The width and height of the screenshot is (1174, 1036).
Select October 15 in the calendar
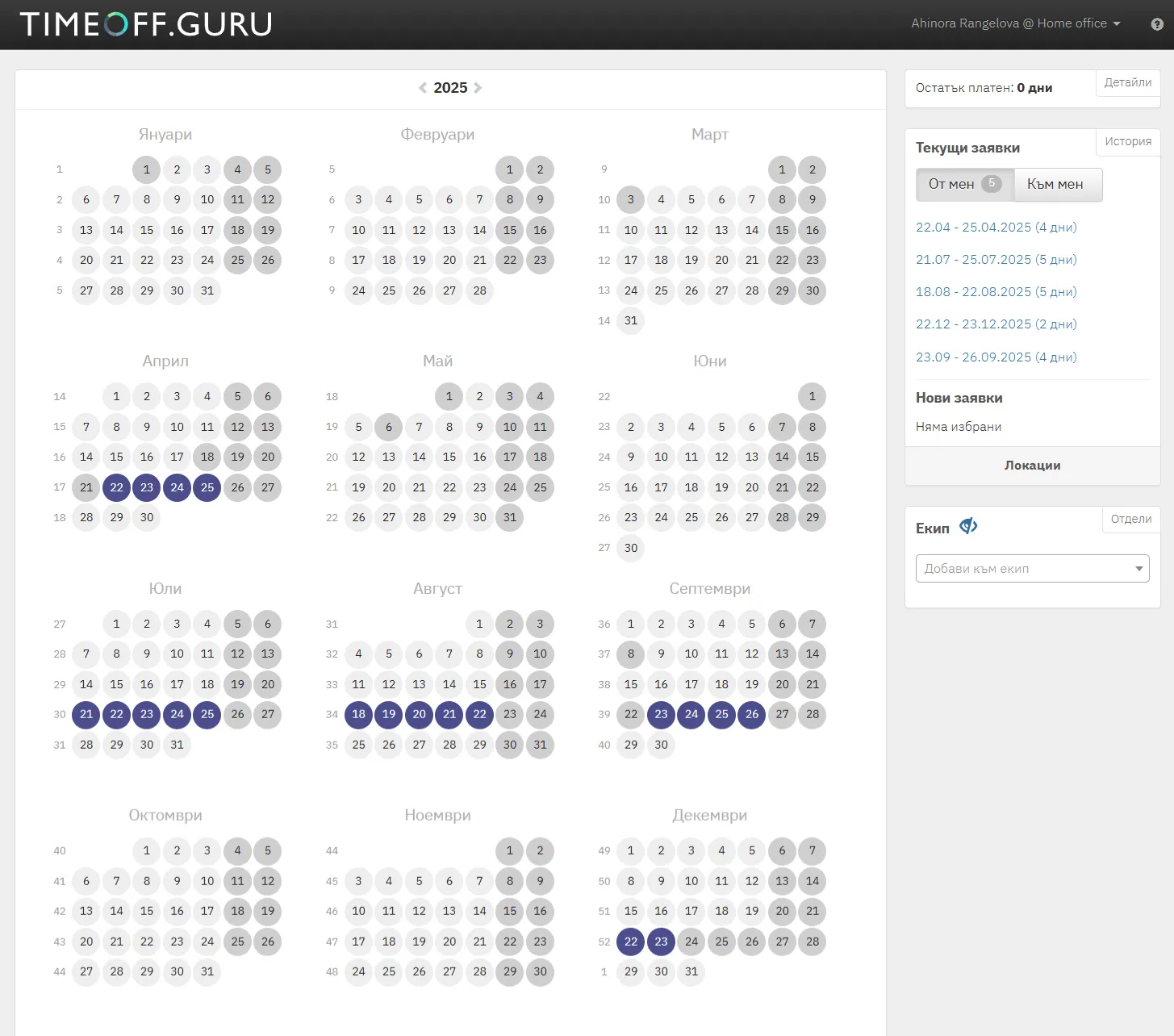click(x=147, y=911)
